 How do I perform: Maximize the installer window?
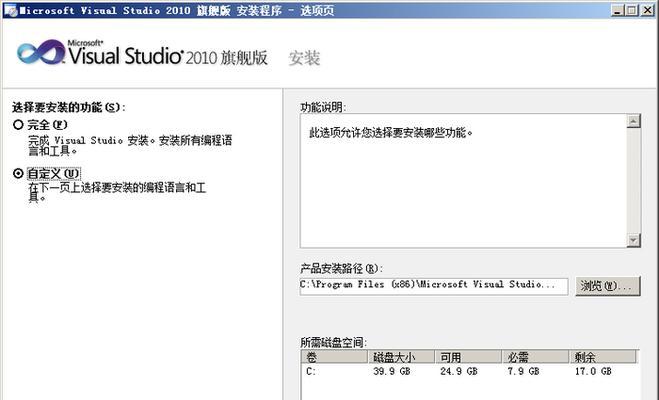click(631, 10)
